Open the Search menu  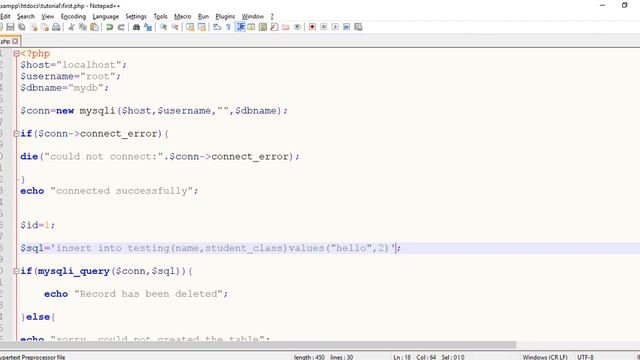click(26, 16)
